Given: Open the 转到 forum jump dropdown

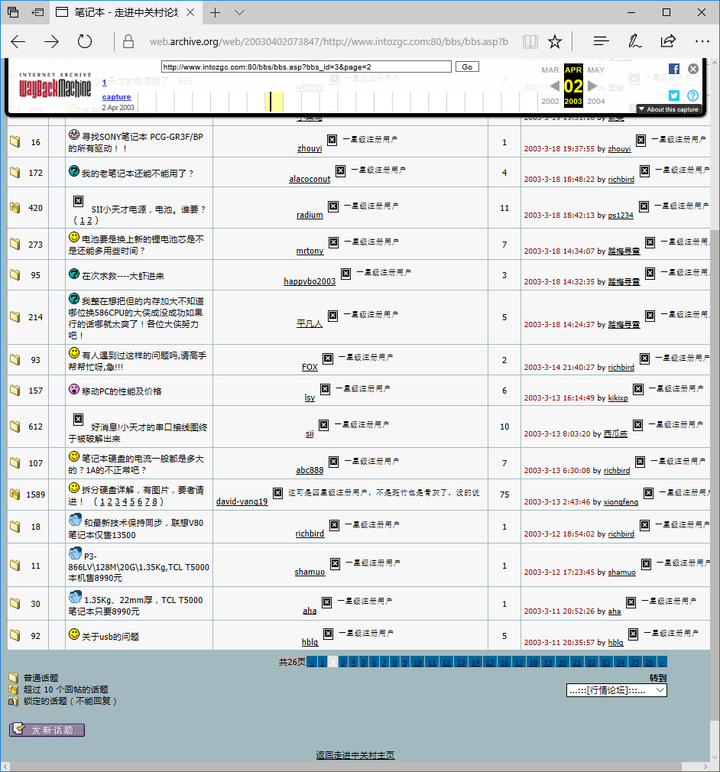Looking at the screenshot, I should [616, 690].
